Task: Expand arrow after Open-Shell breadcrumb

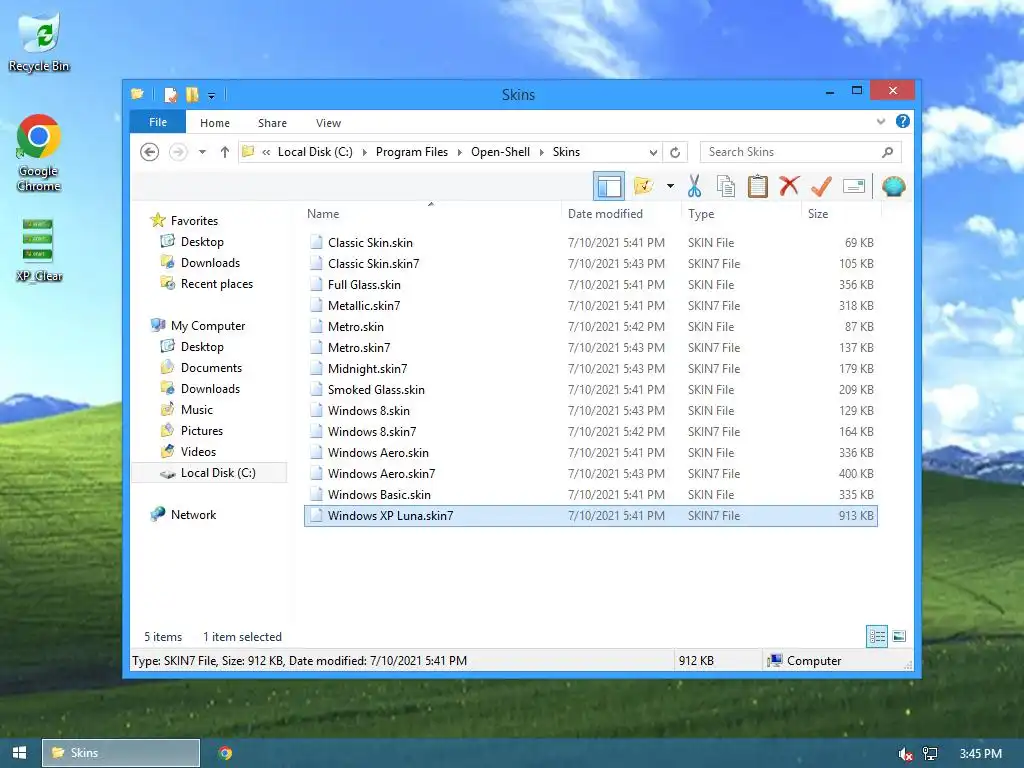Action: pyautogui.click(x=541, y=152)
